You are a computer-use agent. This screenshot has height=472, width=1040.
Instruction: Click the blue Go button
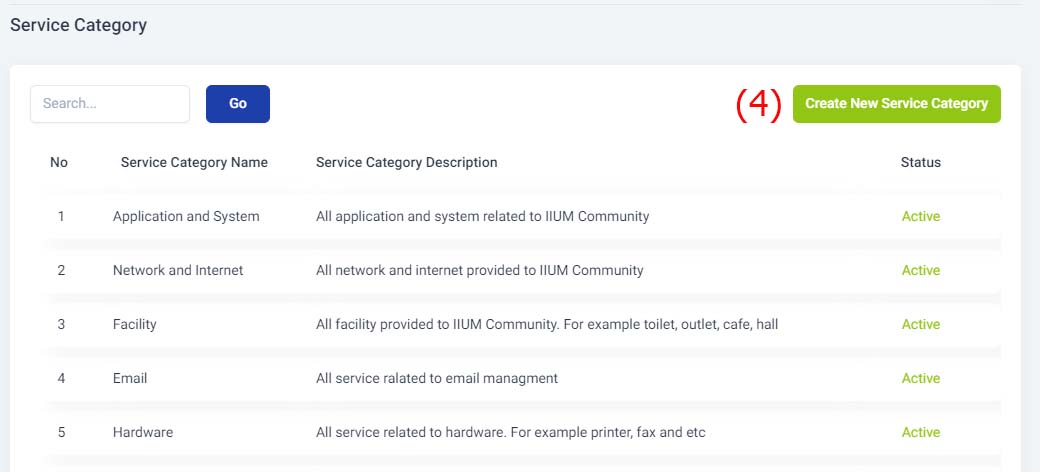coord(238,104)
